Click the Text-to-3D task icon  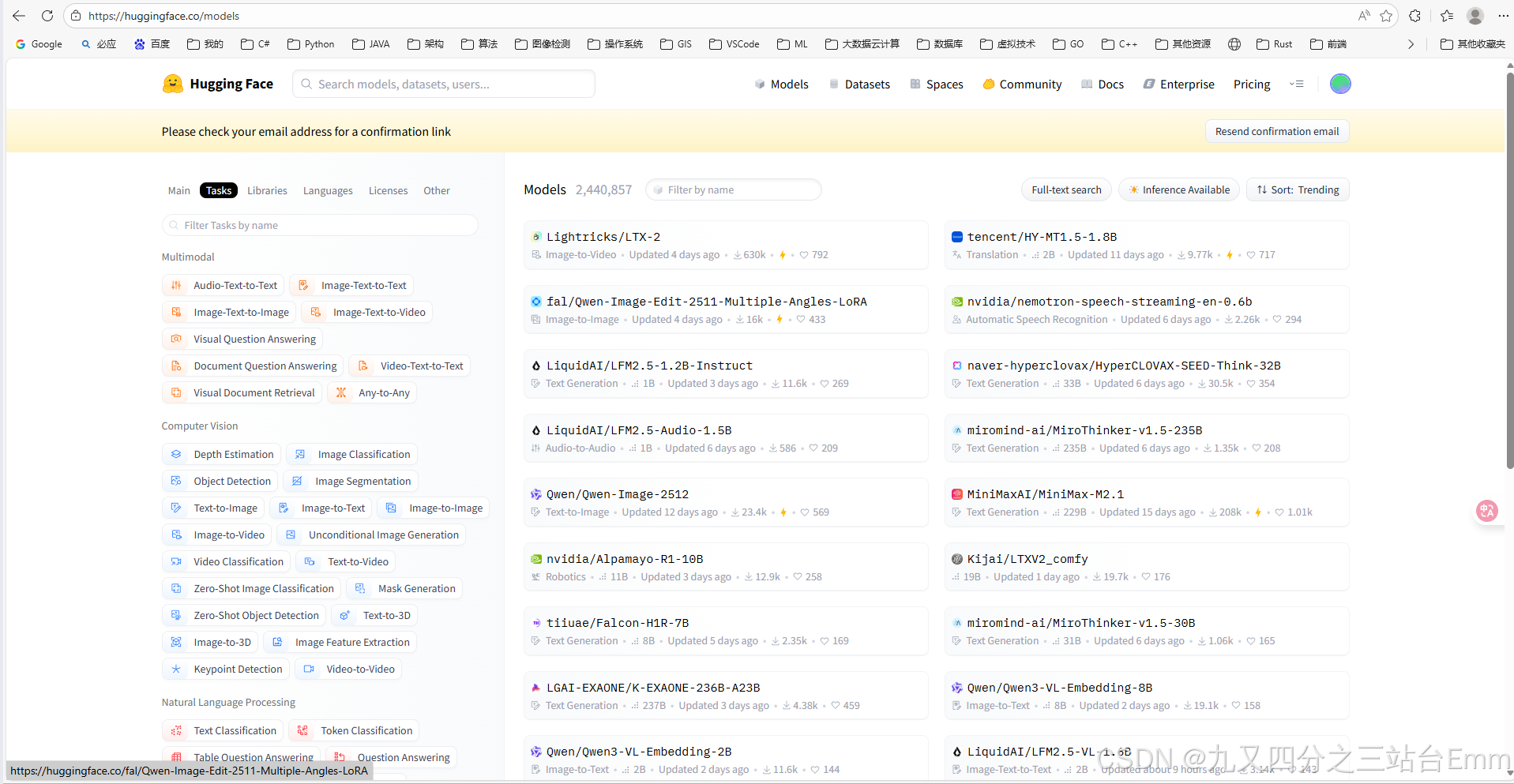[x=345, y=616]
